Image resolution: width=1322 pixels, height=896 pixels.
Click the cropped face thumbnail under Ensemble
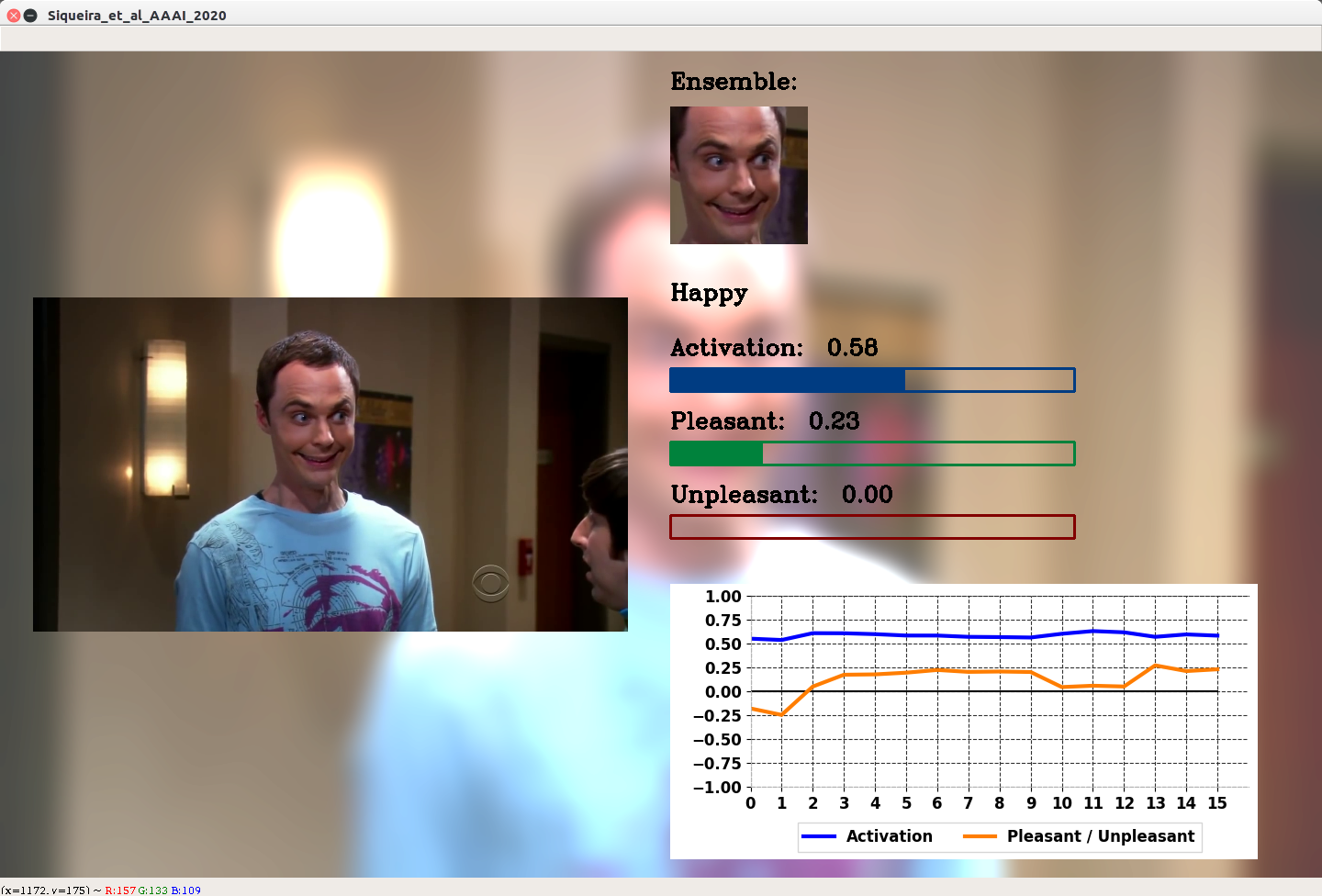pyautogui.click(x=739, y=175)
